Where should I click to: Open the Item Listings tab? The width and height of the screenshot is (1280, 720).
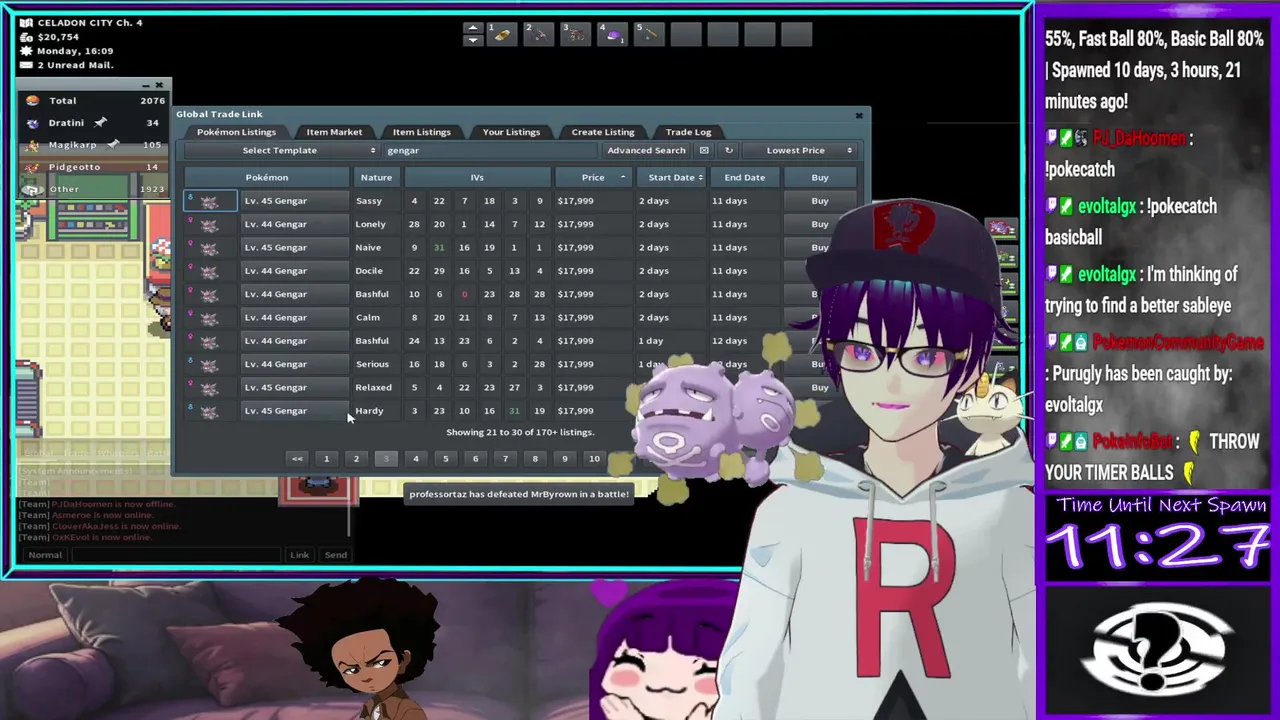pyautogui.click(x=421, y=132)
